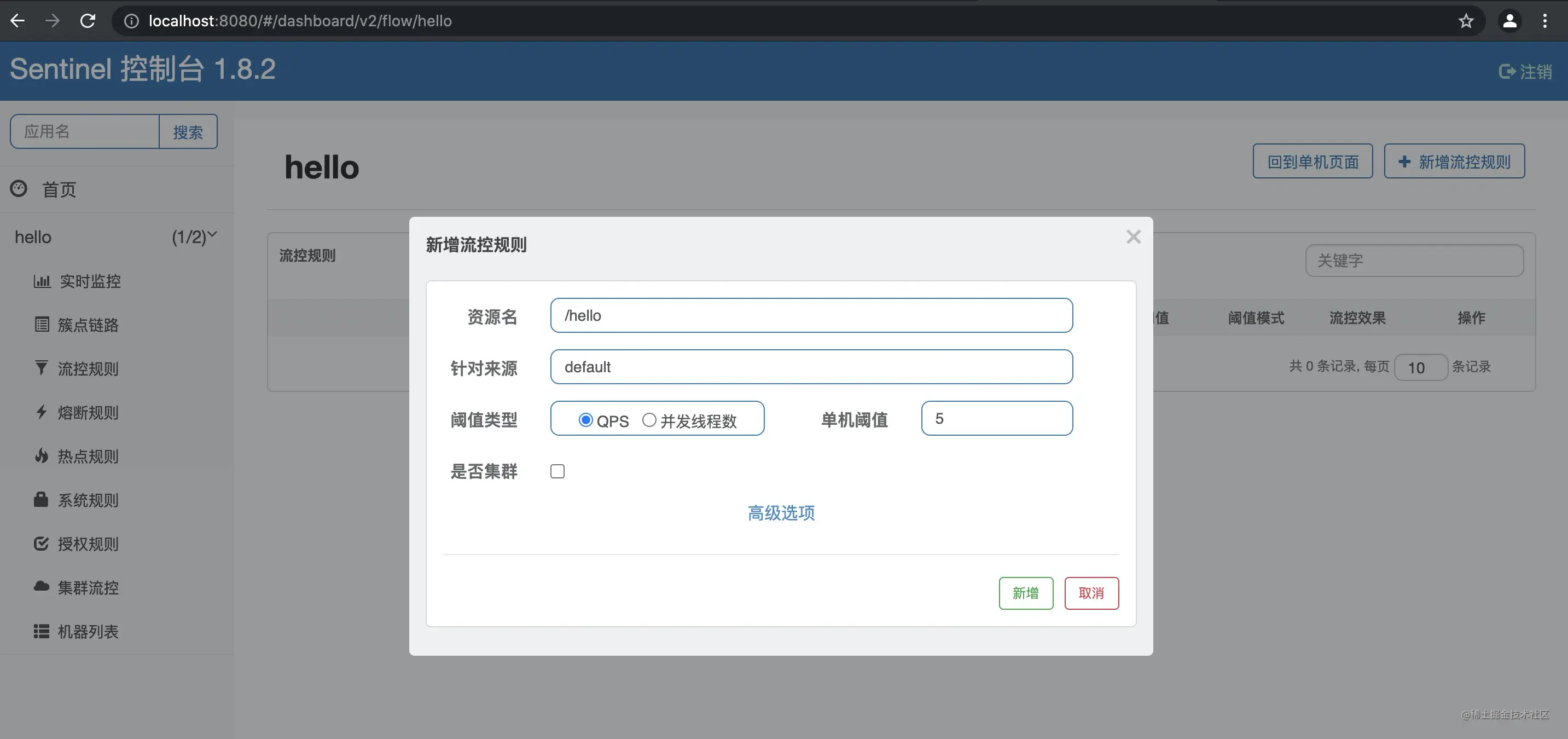Viewport: 1568px width, 739px height.
Task: Open 集群流控 menu item
Action: click(88, 588)
